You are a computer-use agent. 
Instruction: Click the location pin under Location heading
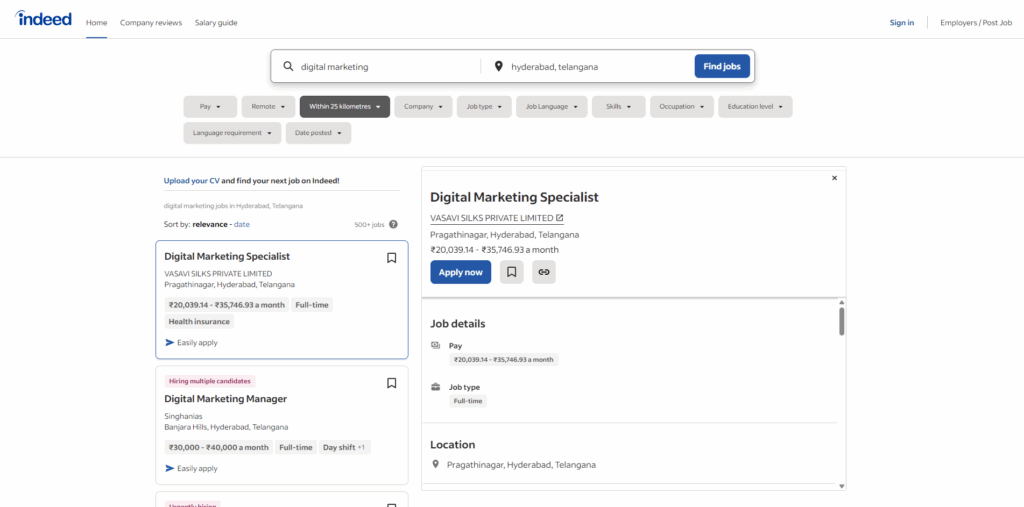(x=436, y=465)
